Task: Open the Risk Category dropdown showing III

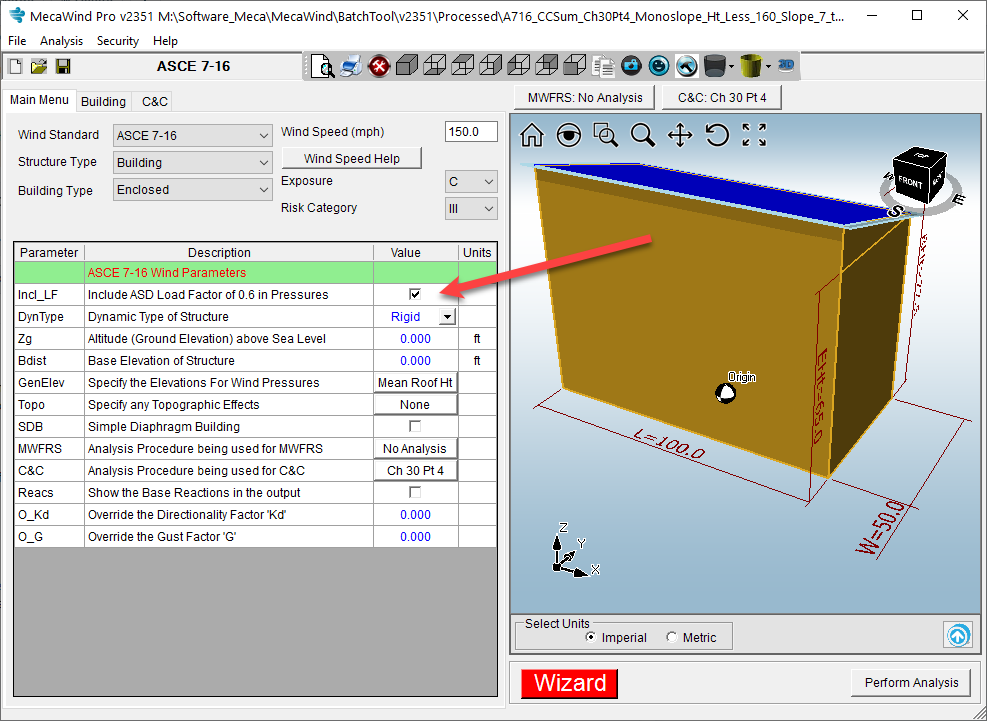Action: 471,208
